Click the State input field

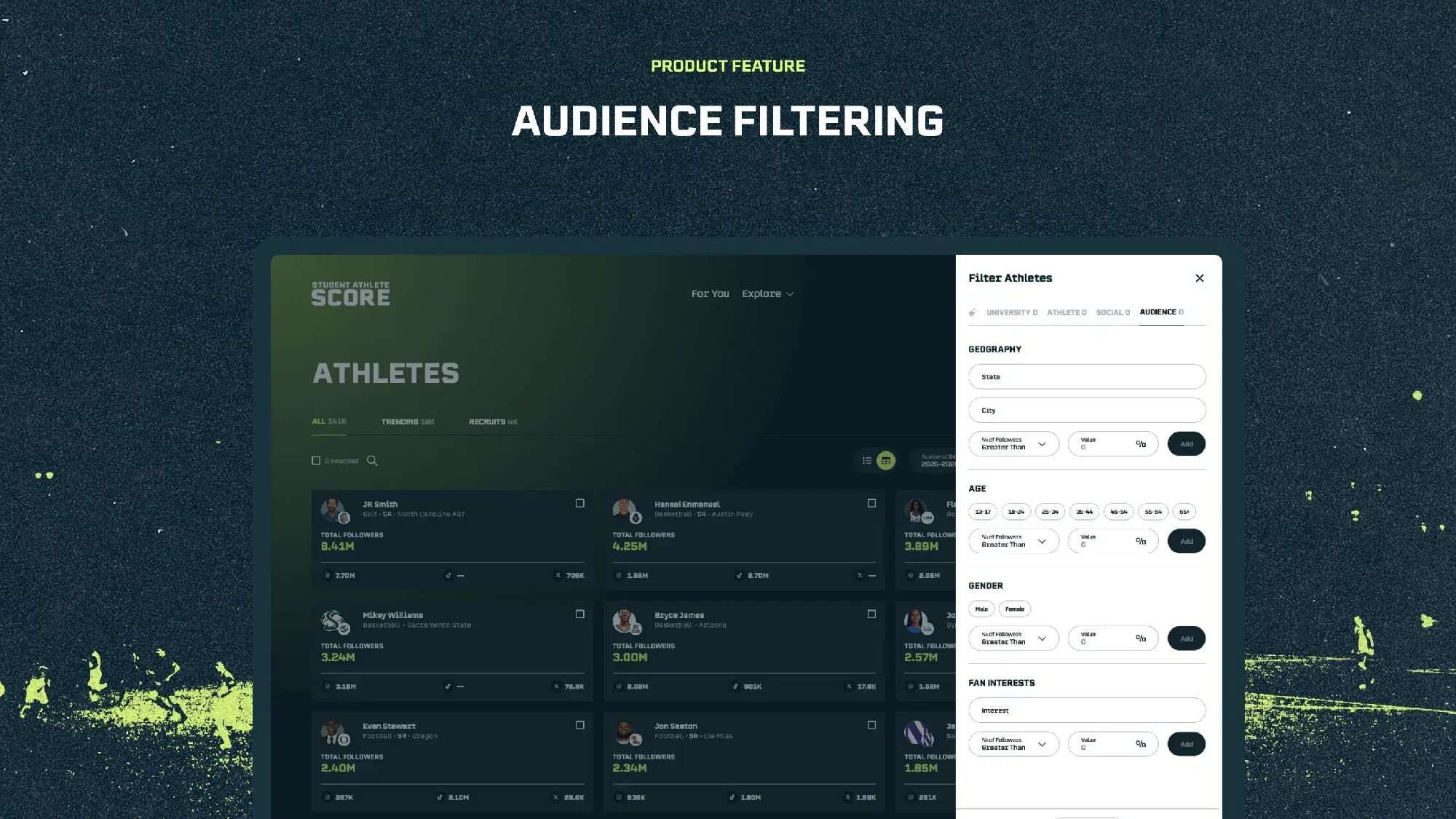1087,376
